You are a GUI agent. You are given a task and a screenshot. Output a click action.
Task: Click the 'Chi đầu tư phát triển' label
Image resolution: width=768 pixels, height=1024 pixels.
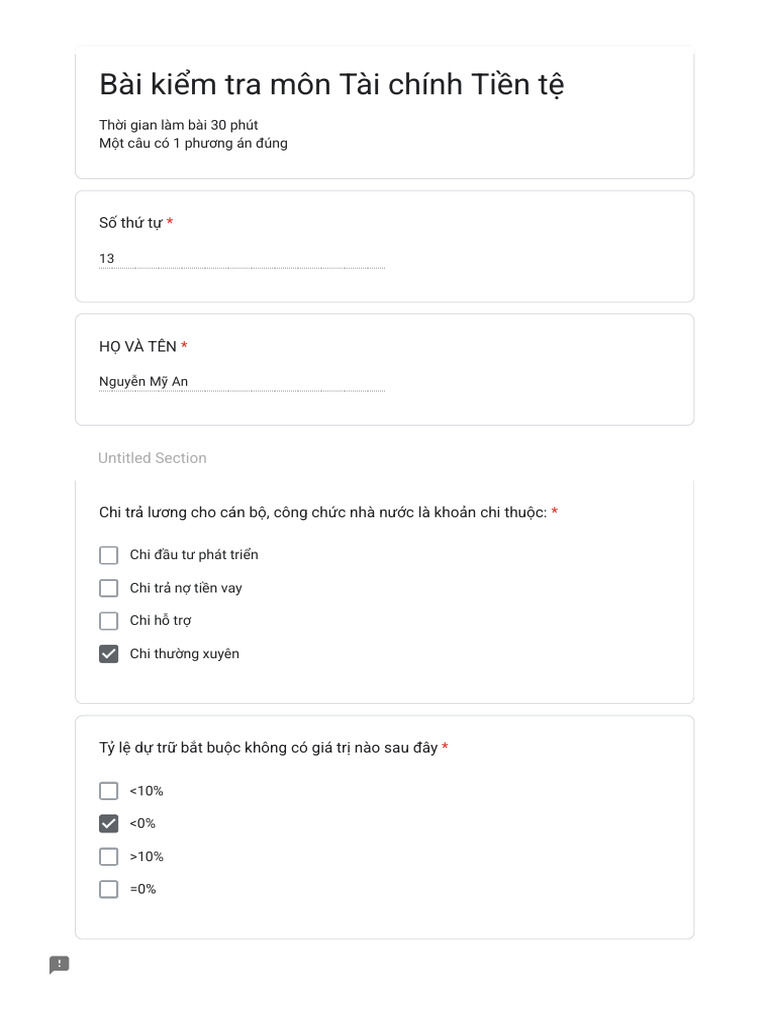point(194,555)
